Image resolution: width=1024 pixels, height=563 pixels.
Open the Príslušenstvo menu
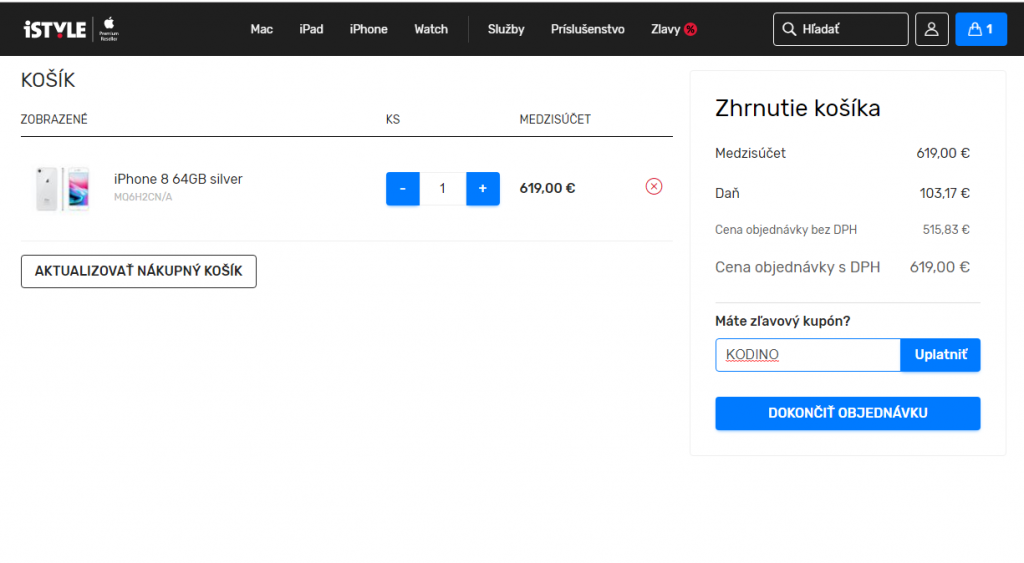coord(587,29)
